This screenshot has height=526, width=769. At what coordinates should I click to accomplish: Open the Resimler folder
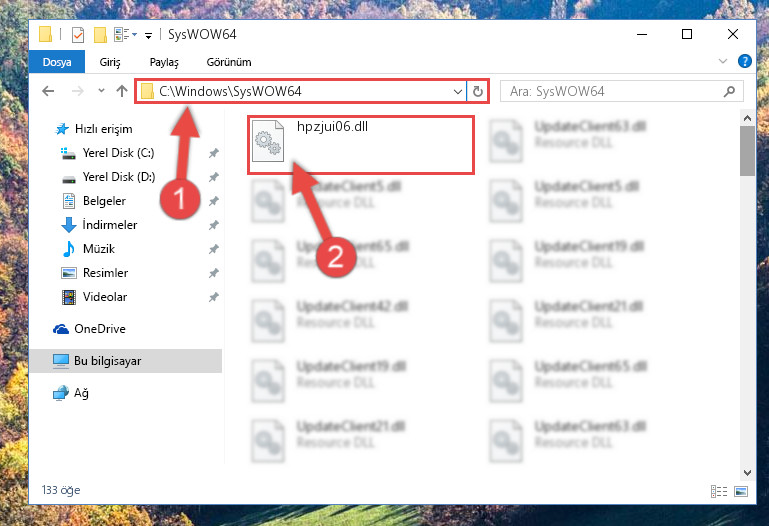[x=105, y=273]
